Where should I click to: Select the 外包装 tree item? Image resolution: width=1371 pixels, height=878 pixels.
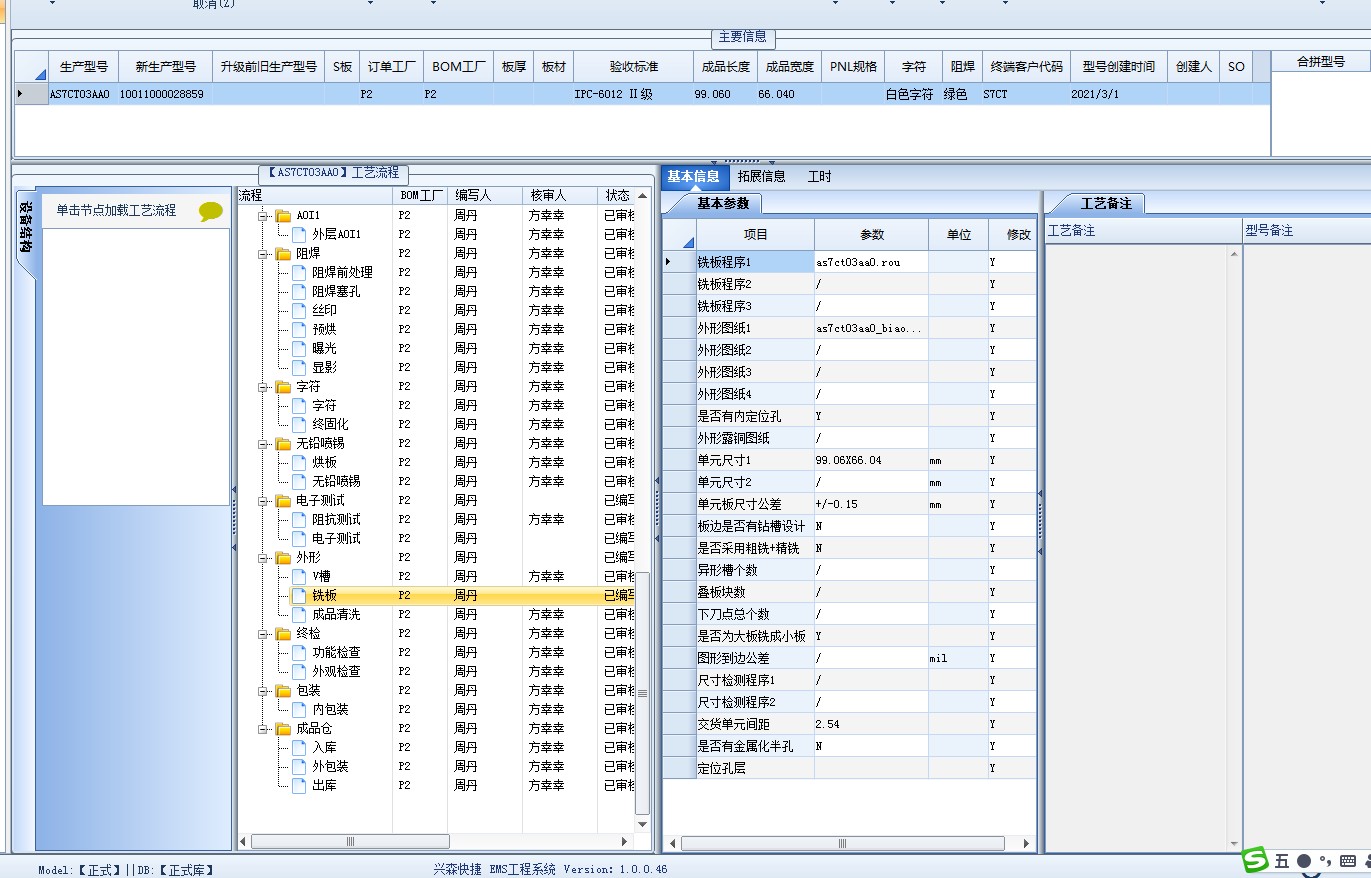click(x=330, y=766)
